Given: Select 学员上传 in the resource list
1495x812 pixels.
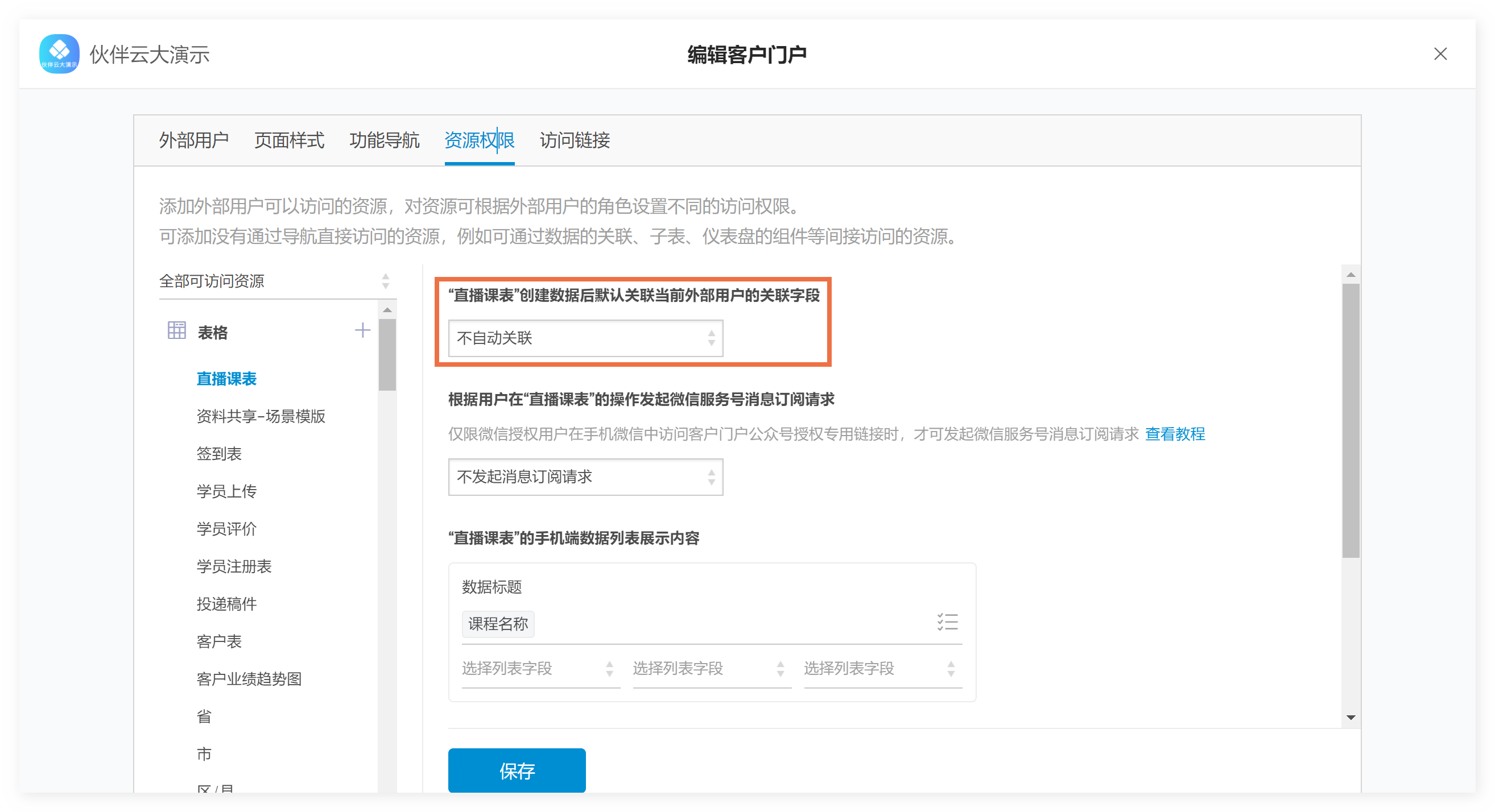Looking at the screenshot, I should [x=226, y=492].
